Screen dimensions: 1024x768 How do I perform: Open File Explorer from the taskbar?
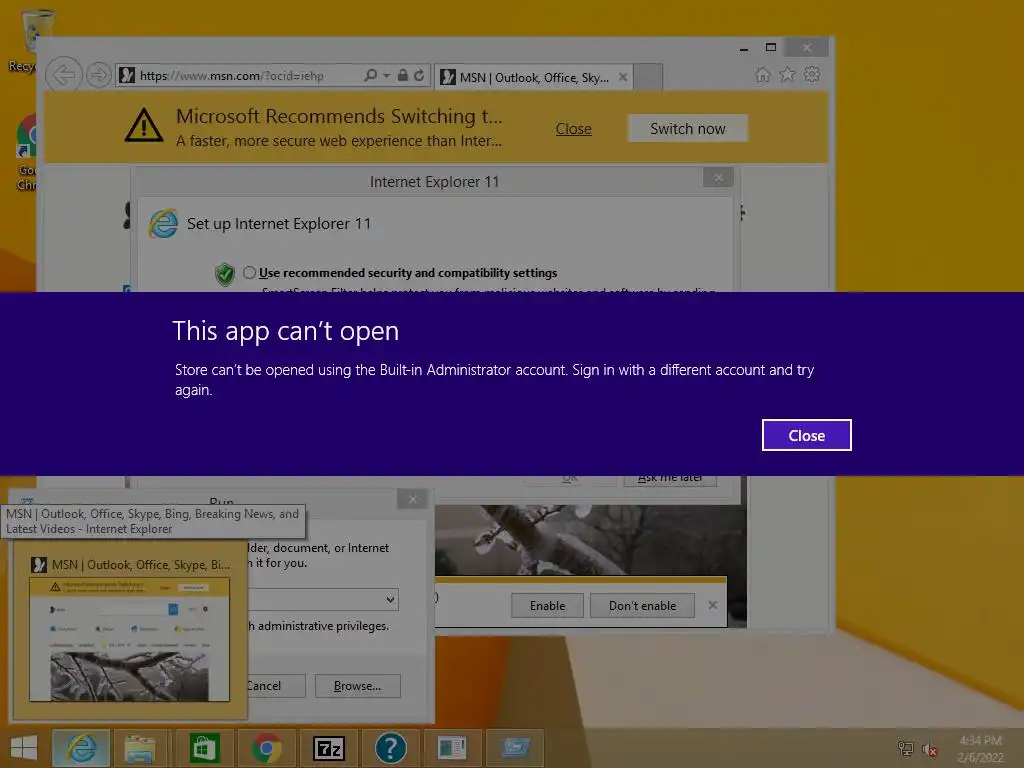coord(140,748)
